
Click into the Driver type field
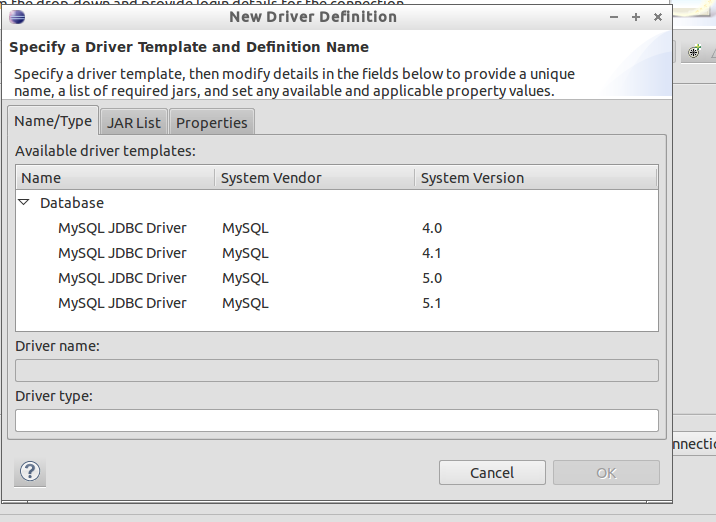click(336, 420)
